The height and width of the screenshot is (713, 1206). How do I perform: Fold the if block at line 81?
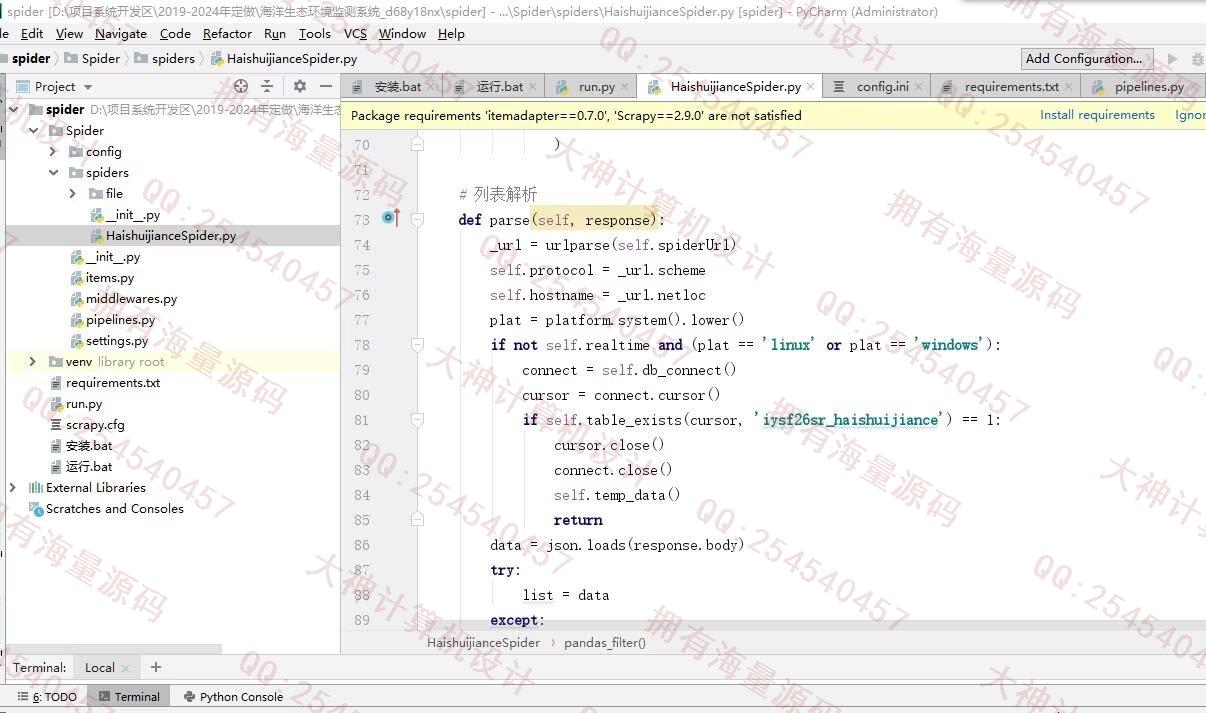[x=417, y=419]
